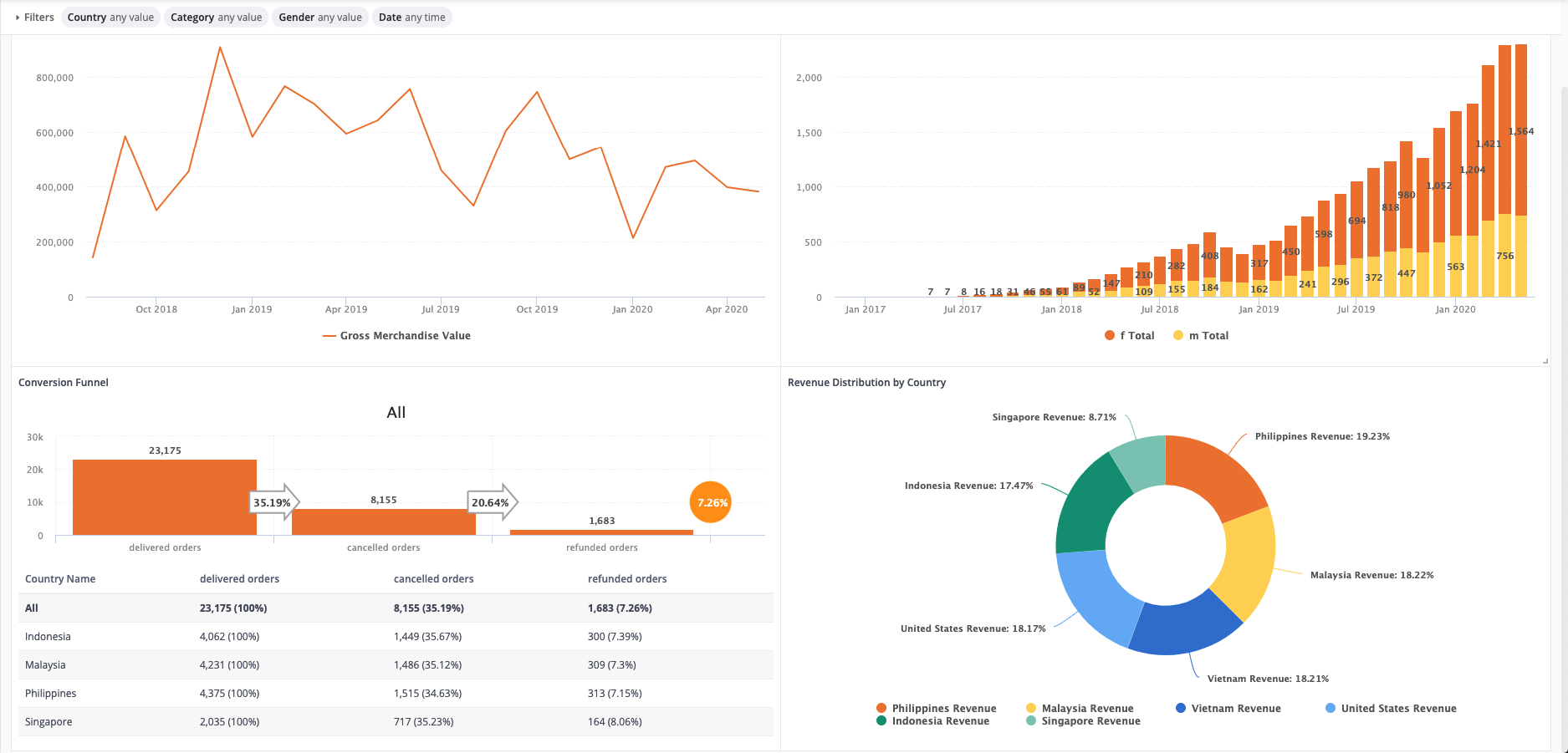Toggle the m Total legend series
This screenshot has height=753, width=1568.
tap(1200, 336)
